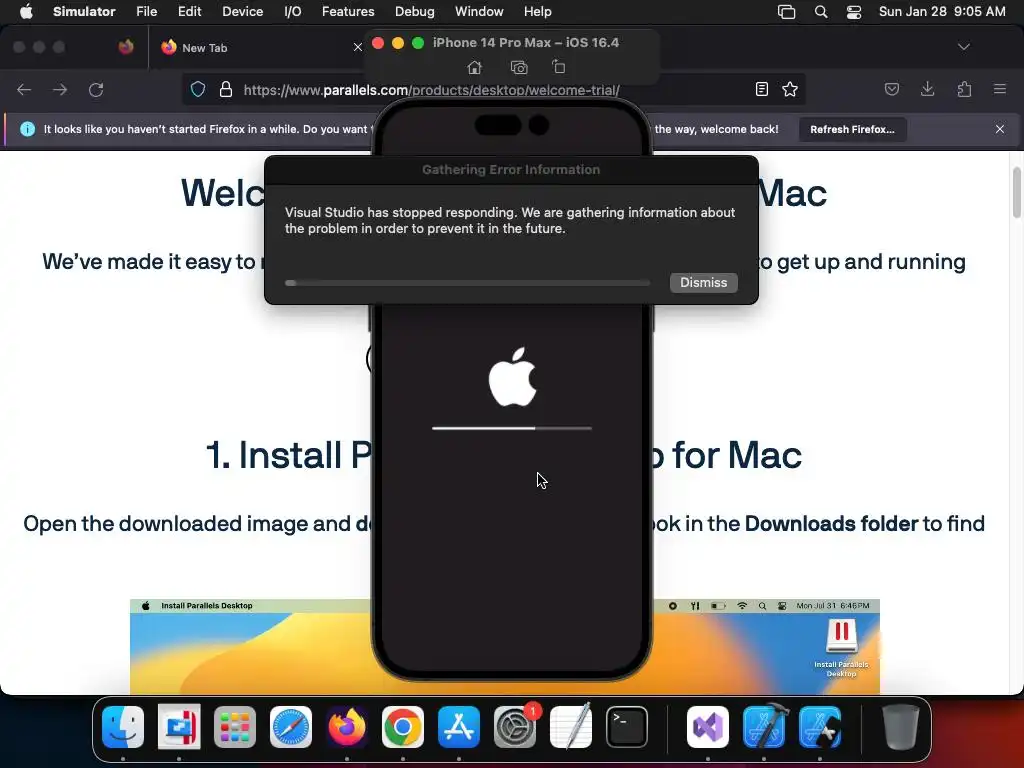The image size is (1024, 768).
Task: Click the Simulator Home button icon
Action: (475, 67)
